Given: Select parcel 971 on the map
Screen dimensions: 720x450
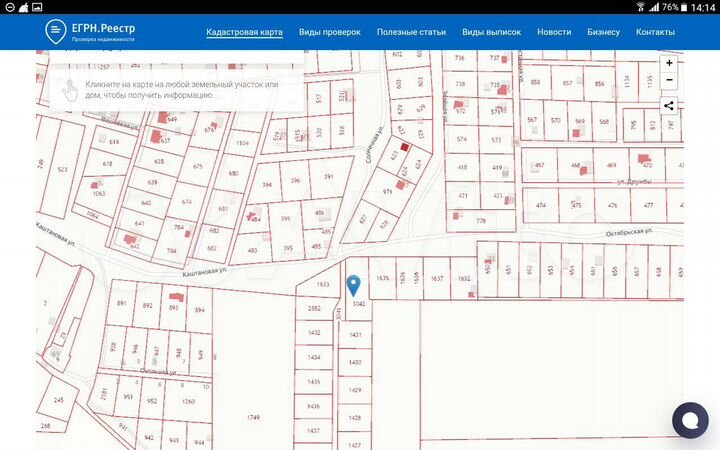Looking at the screenshot, I should (388, 191).
